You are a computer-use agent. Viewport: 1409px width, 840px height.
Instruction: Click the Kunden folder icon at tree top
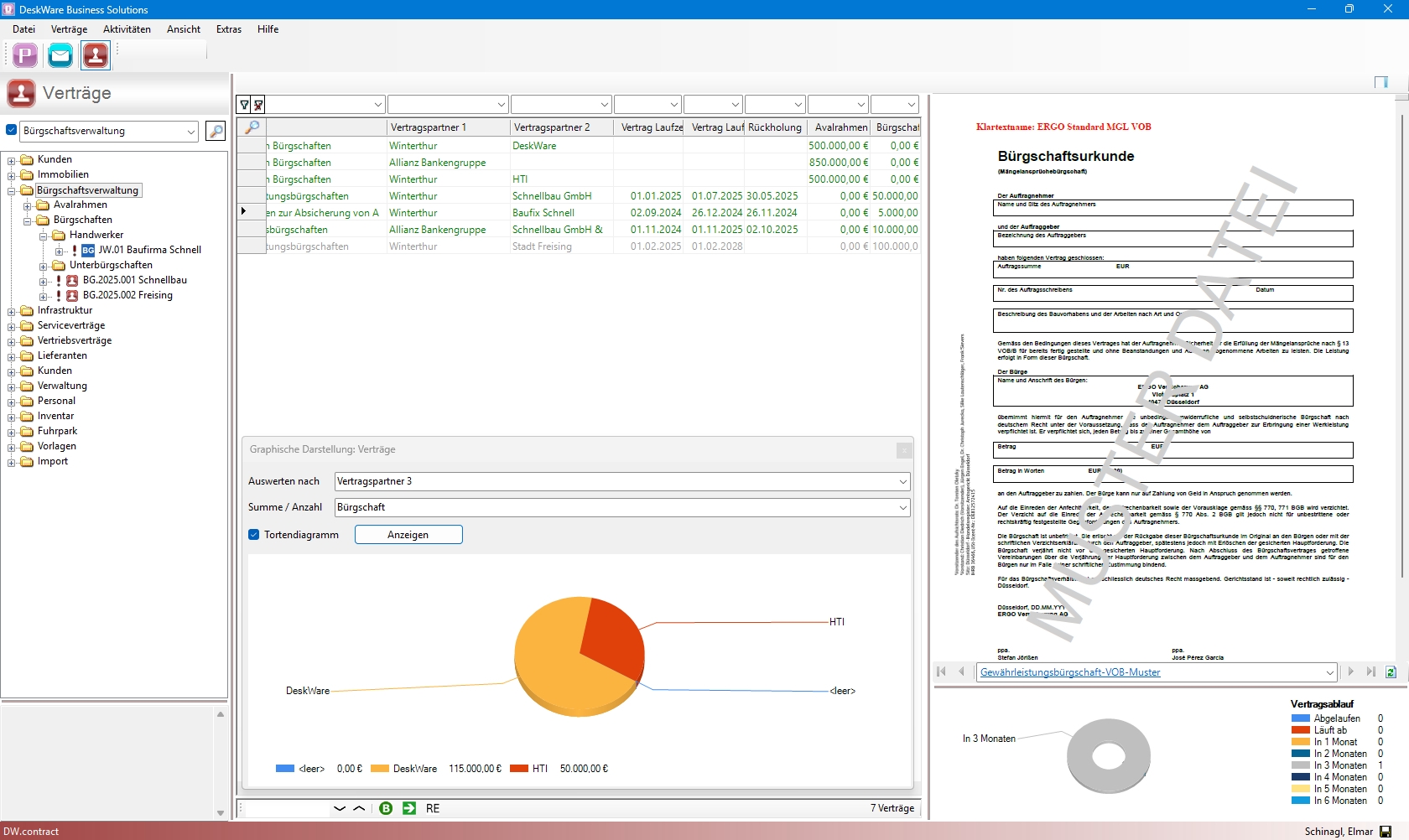click(27, 159)
